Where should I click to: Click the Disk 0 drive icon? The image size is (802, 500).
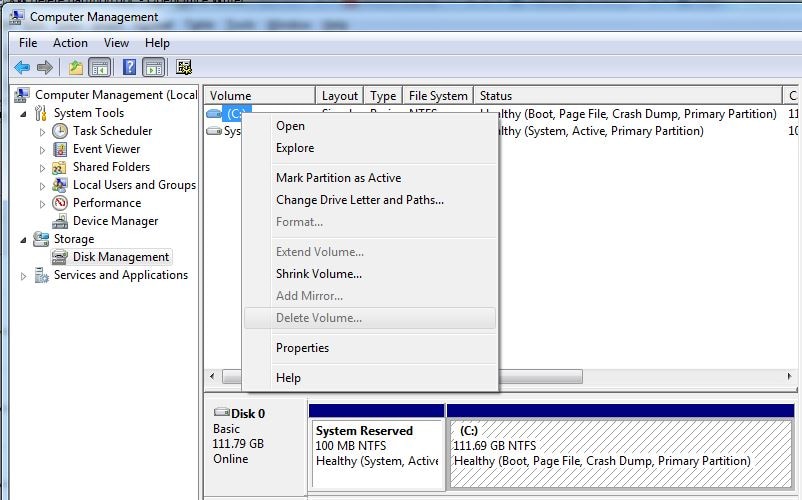click(221, 412)
